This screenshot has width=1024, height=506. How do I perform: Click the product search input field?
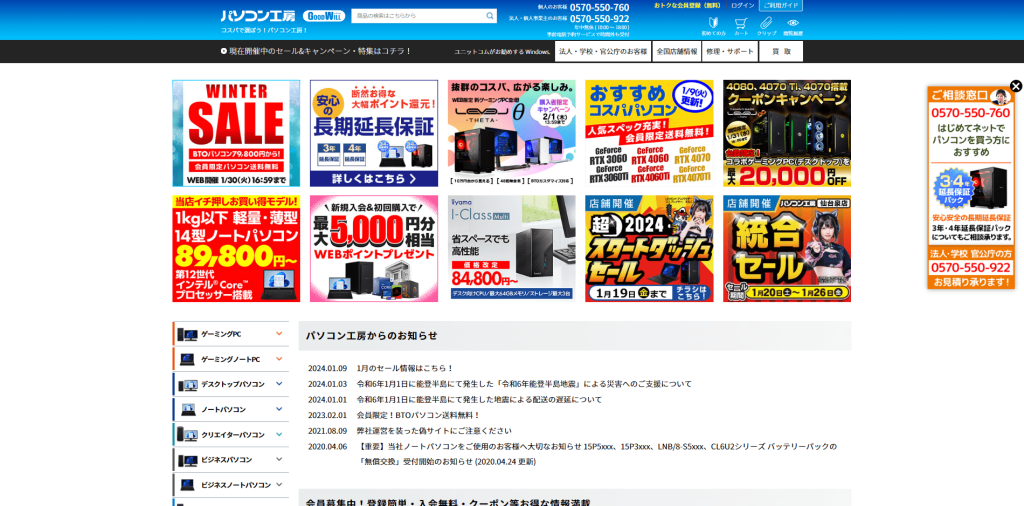[416, 16]
